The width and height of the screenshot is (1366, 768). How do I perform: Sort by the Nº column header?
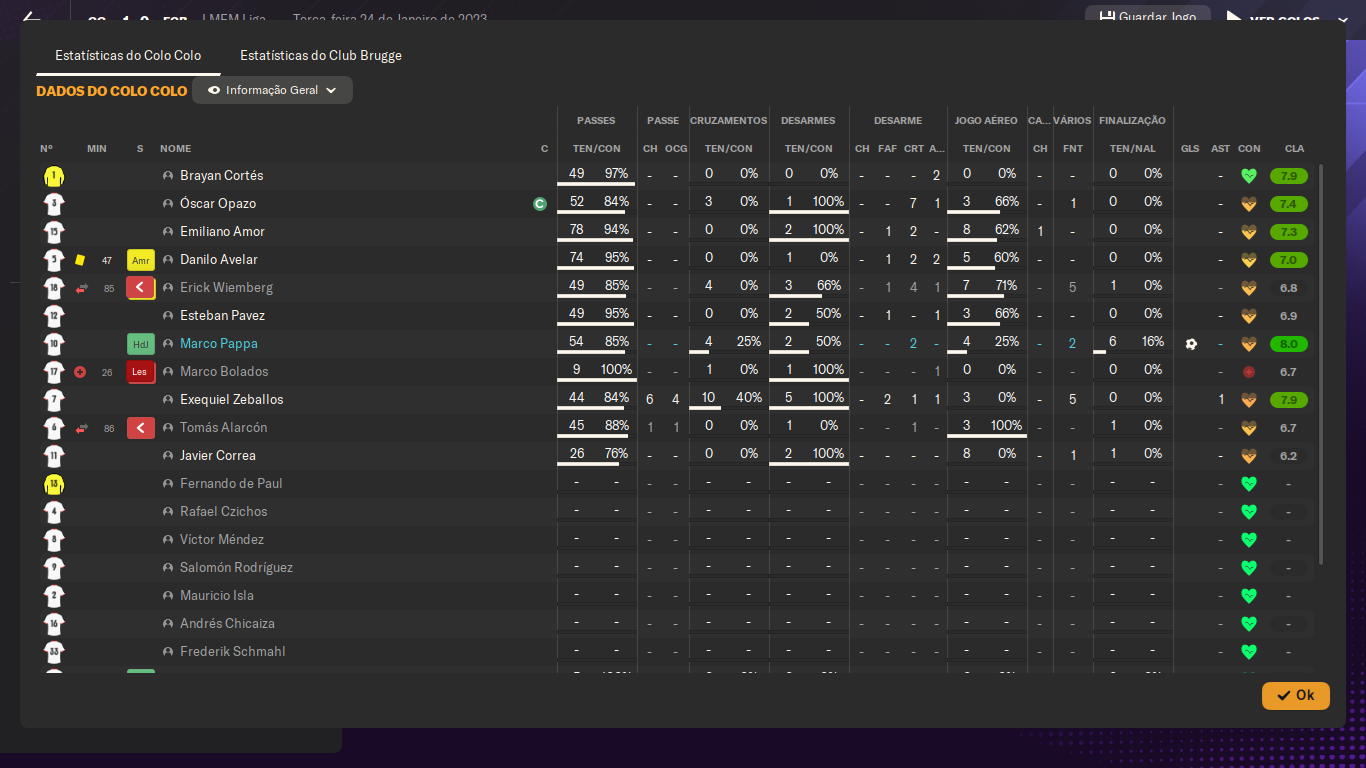[x=47, y=149]
